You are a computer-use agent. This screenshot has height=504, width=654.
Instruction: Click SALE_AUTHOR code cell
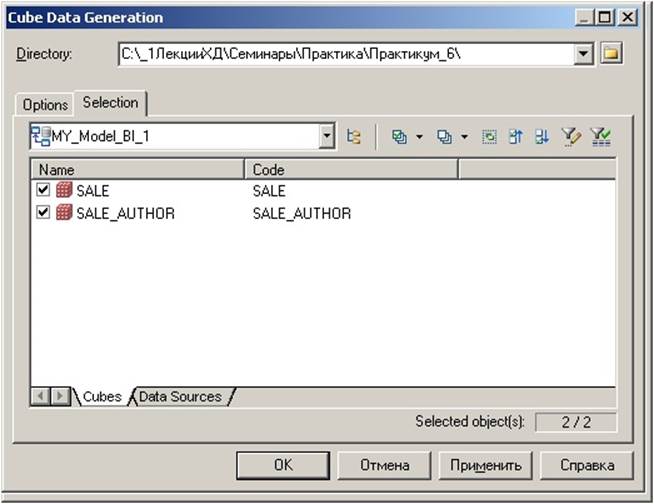[x=302, y=214]
